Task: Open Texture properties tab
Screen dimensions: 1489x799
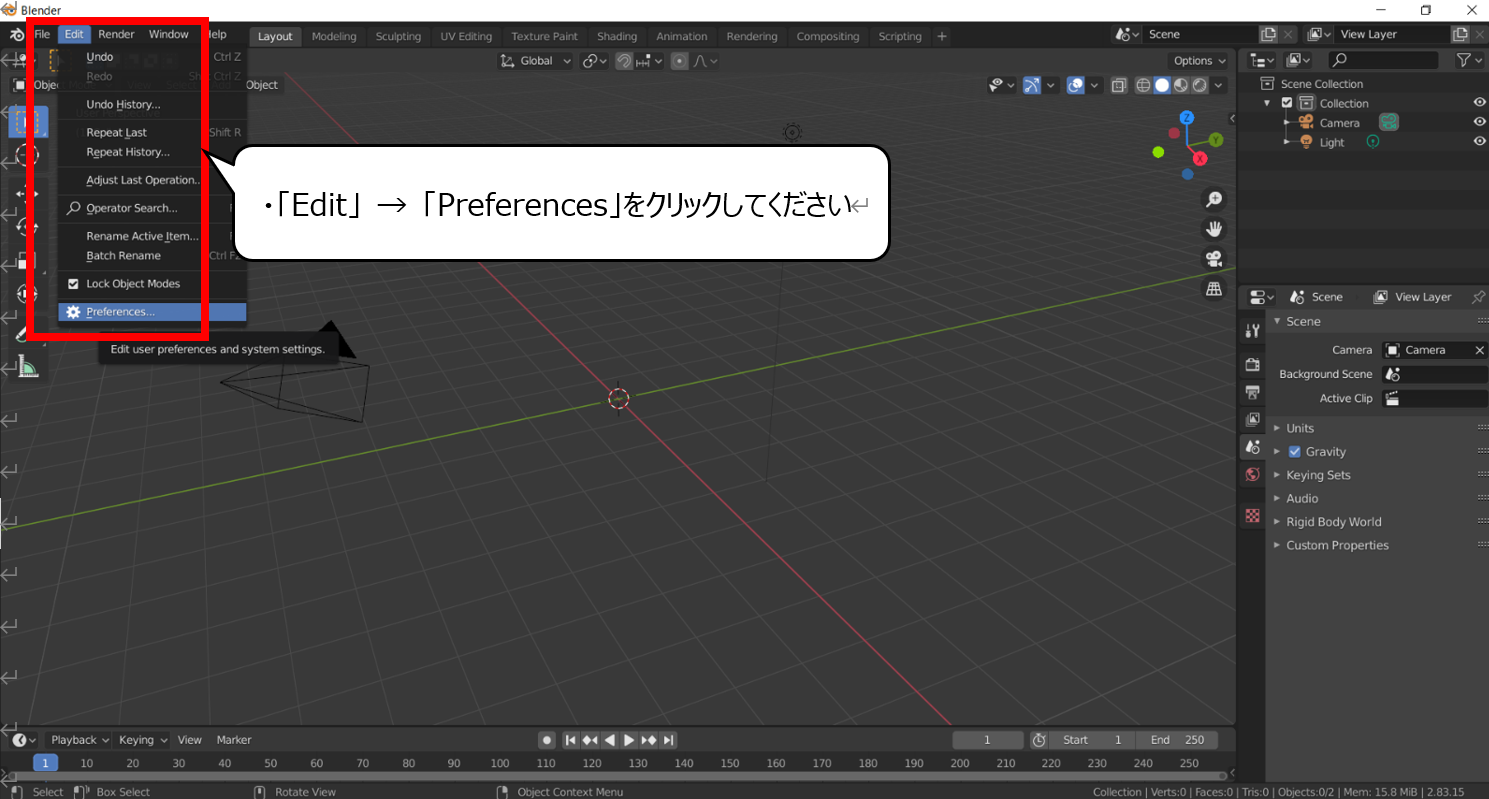Action: [x=1252, y=516]
